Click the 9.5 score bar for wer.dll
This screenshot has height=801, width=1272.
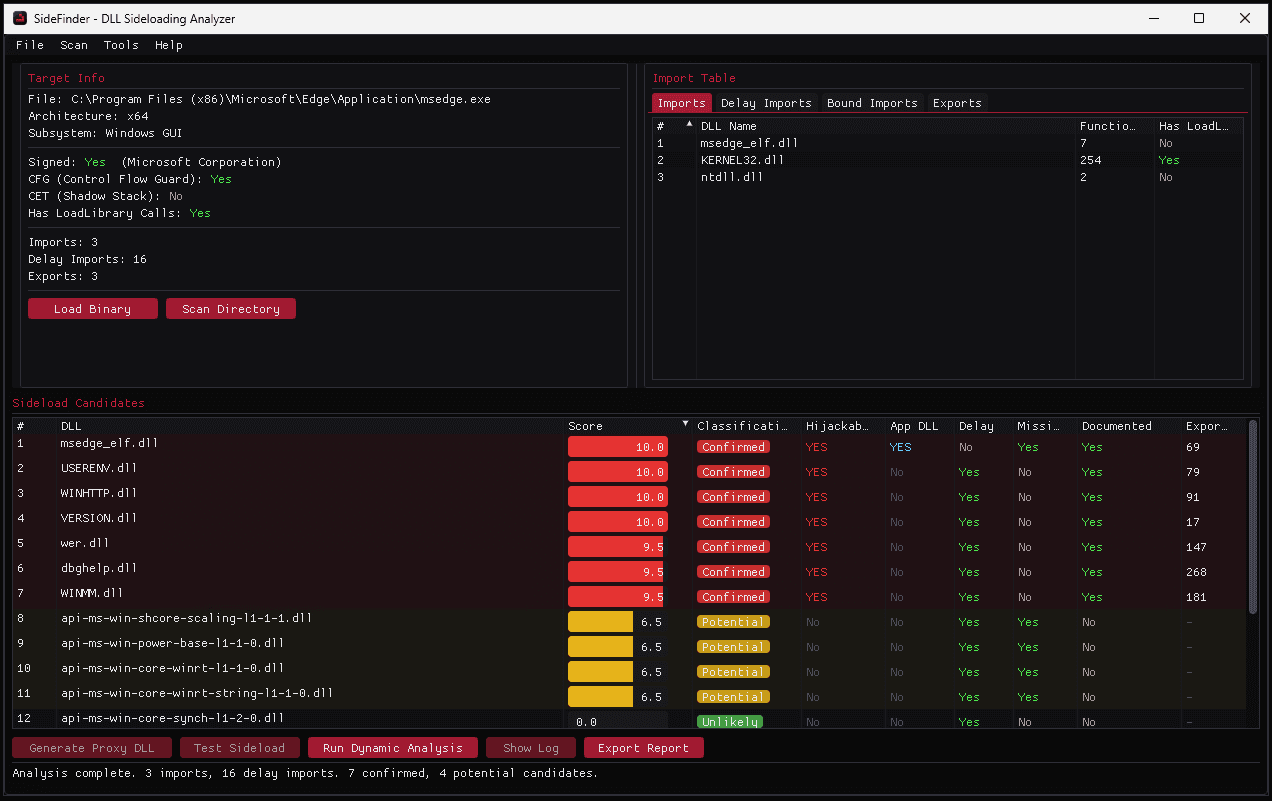coord(617,547)
